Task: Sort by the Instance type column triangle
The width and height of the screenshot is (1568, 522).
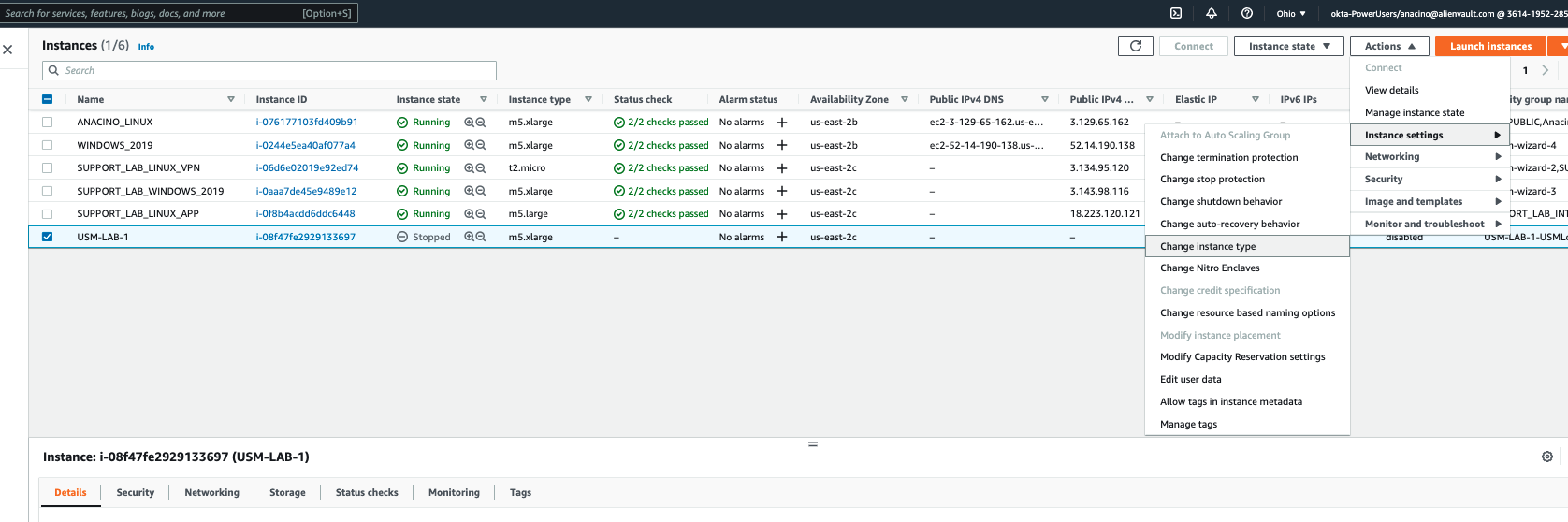Action: [588, 99]
